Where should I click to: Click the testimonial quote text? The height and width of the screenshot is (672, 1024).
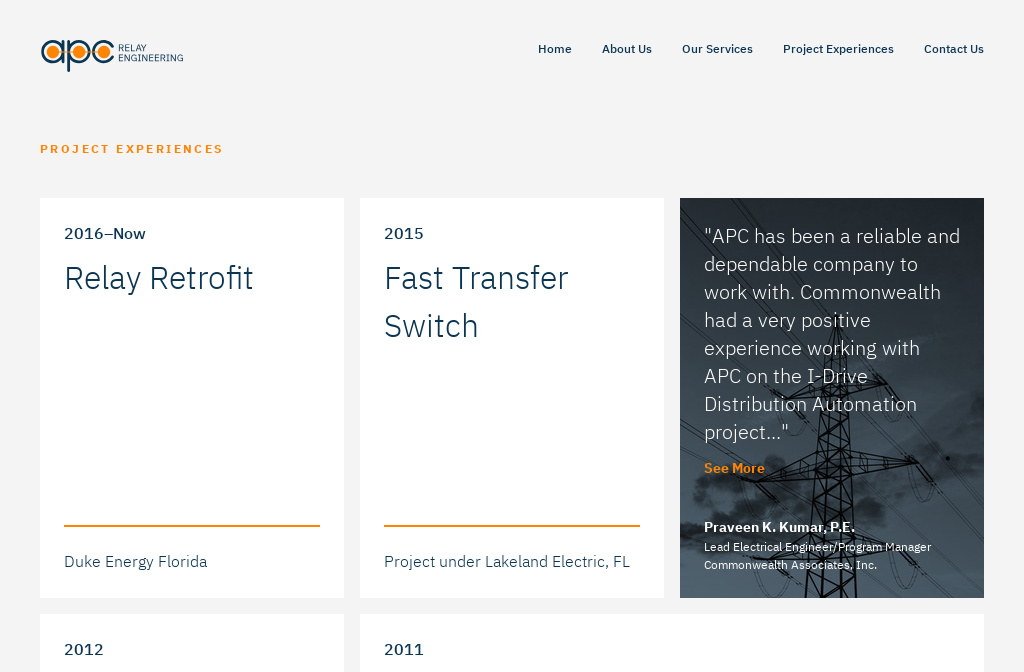tap(832, 334)
